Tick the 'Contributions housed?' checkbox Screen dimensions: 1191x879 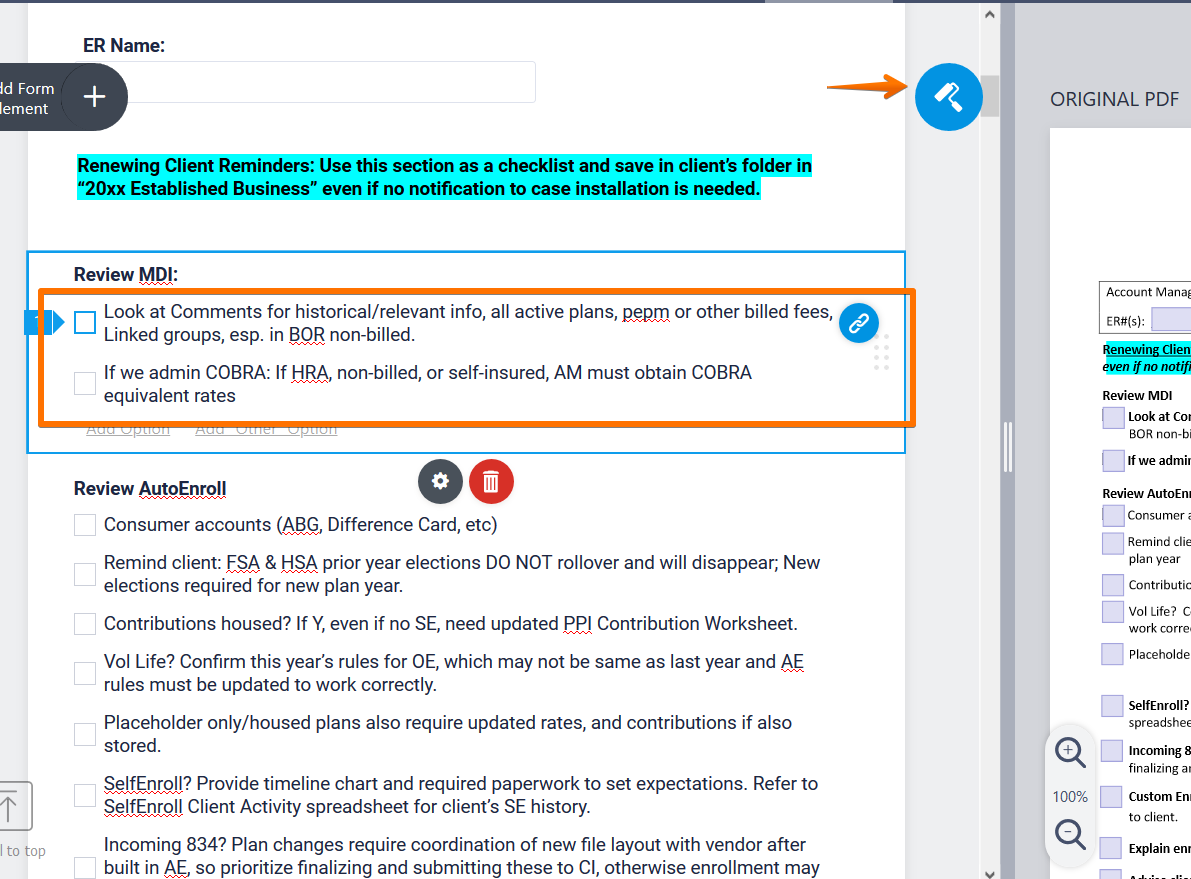tap(85, 624)
